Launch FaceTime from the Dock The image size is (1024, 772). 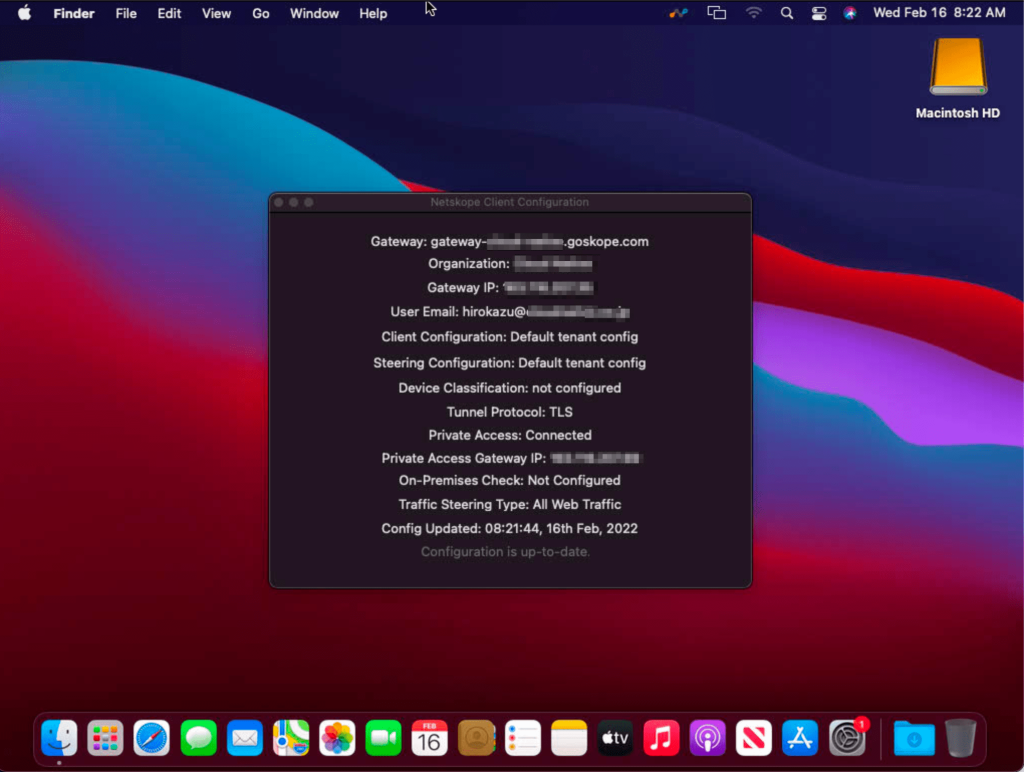pos(383,738)
